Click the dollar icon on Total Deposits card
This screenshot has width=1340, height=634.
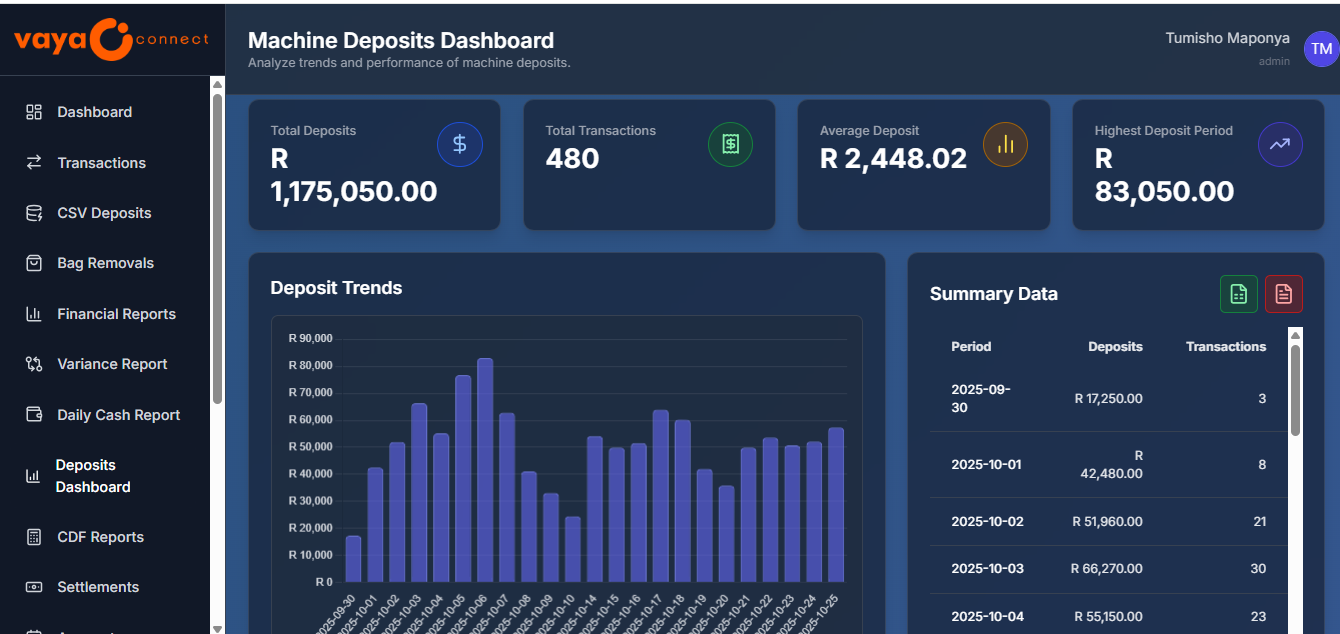pyautogui.click(x=460, y=144)
